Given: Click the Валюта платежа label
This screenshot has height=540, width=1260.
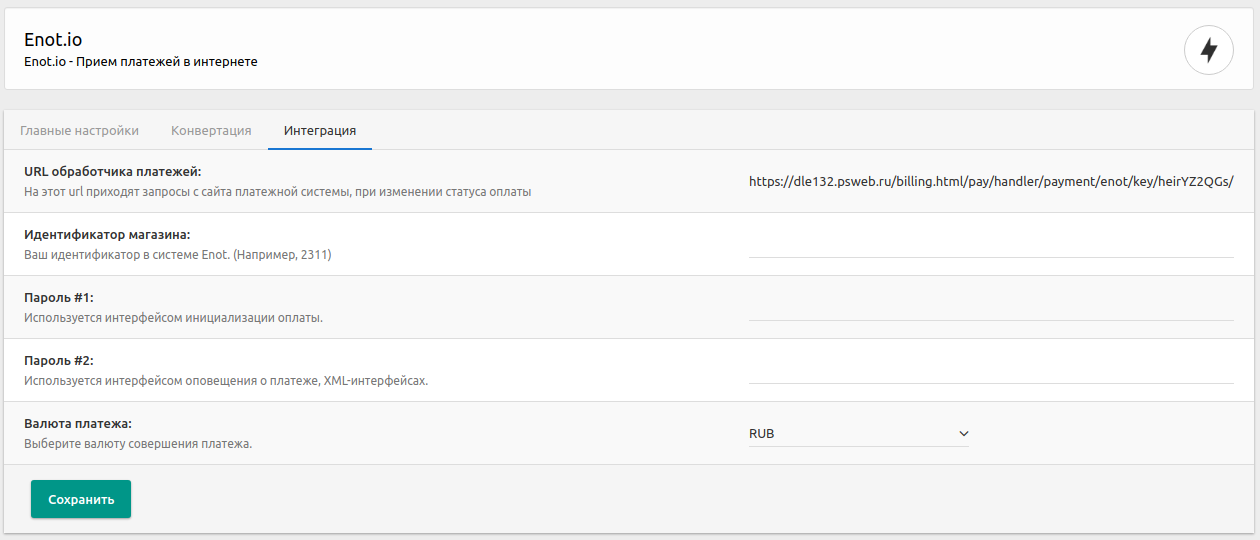Looking at the screenshot, I should [78, 424].
